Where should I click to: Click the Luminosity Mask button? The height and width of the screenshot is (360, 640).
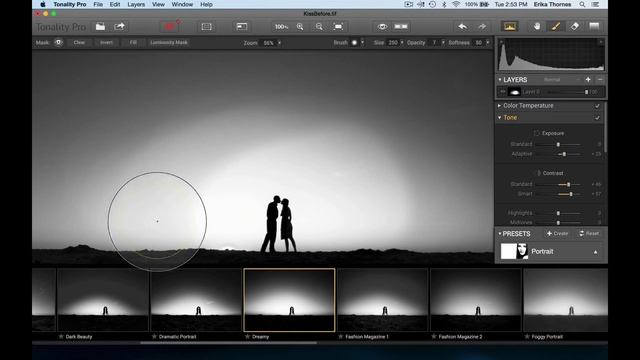click(169, 42)
